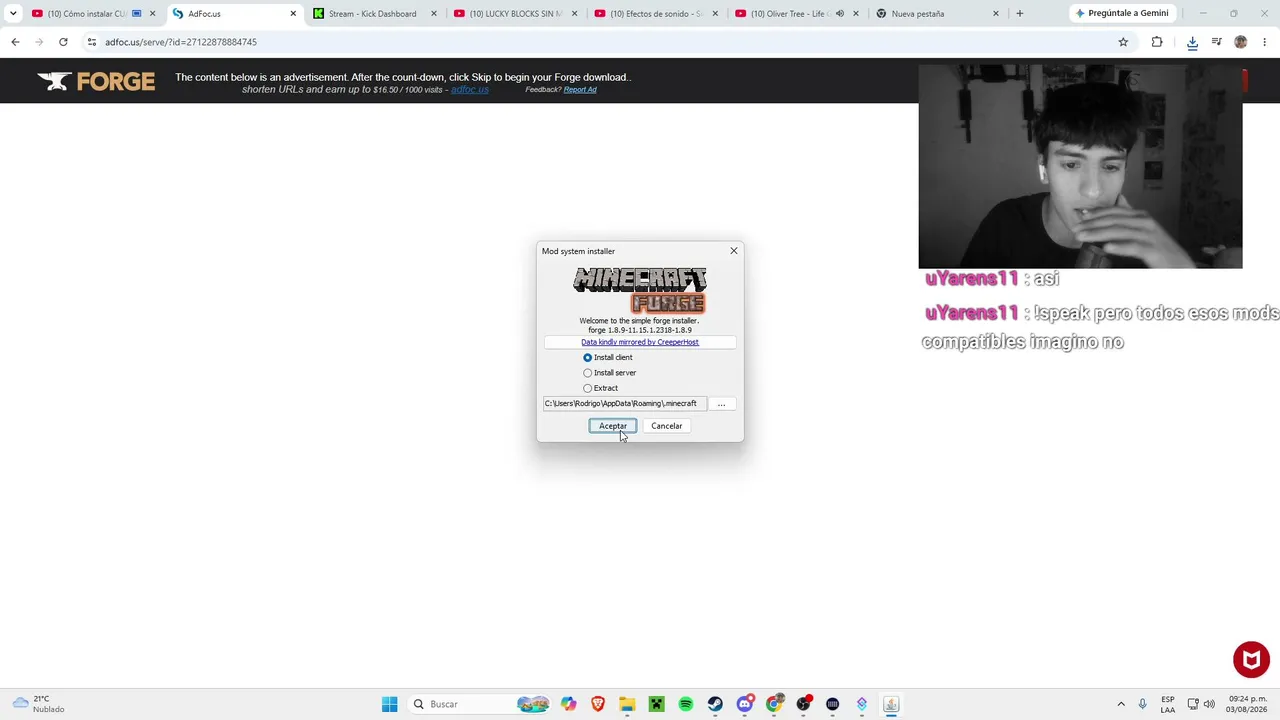Open Spotify from the taskbar
This screenshot has width=1280, height=720.
[686, 704]
